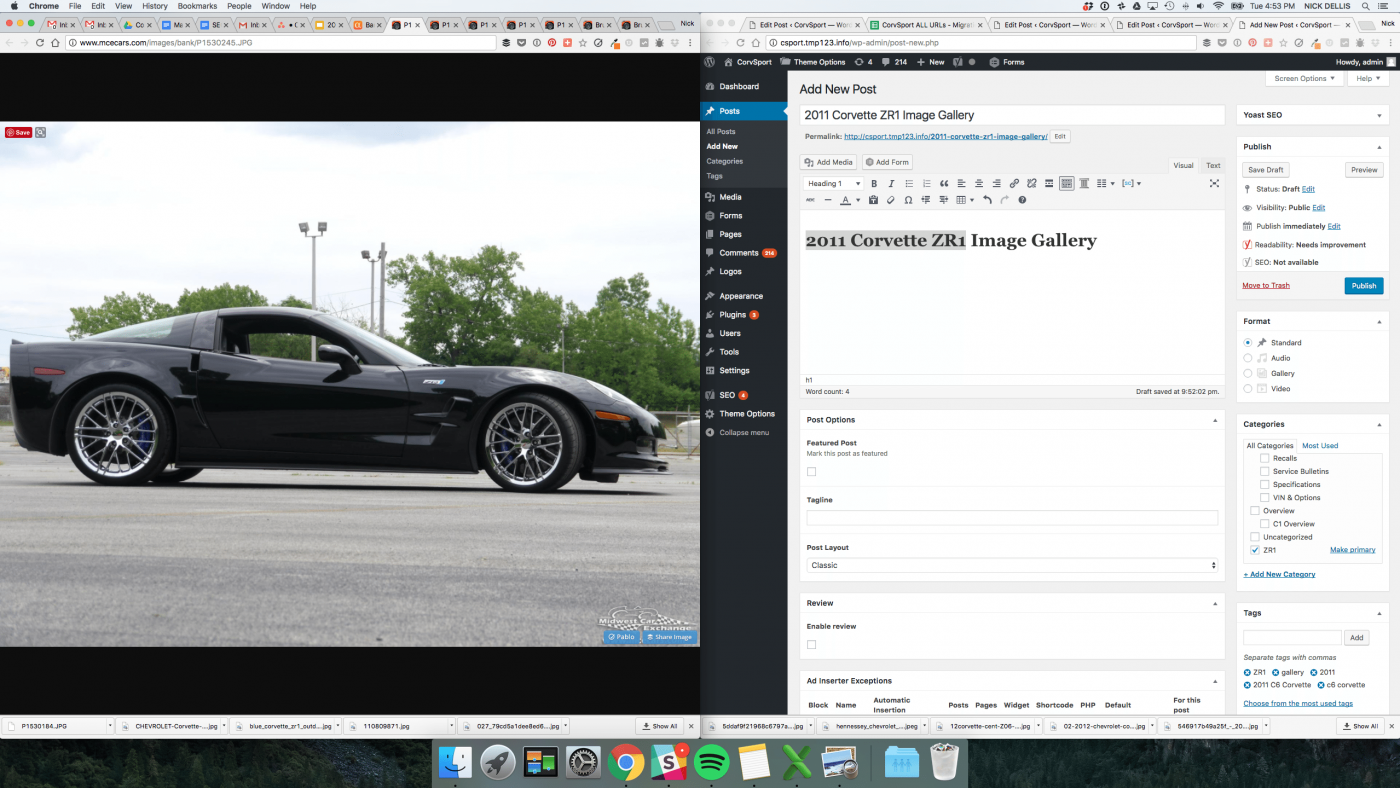1400x788 pixels.
Task: Click Move to Trash link
Action: click(1266, 286)
